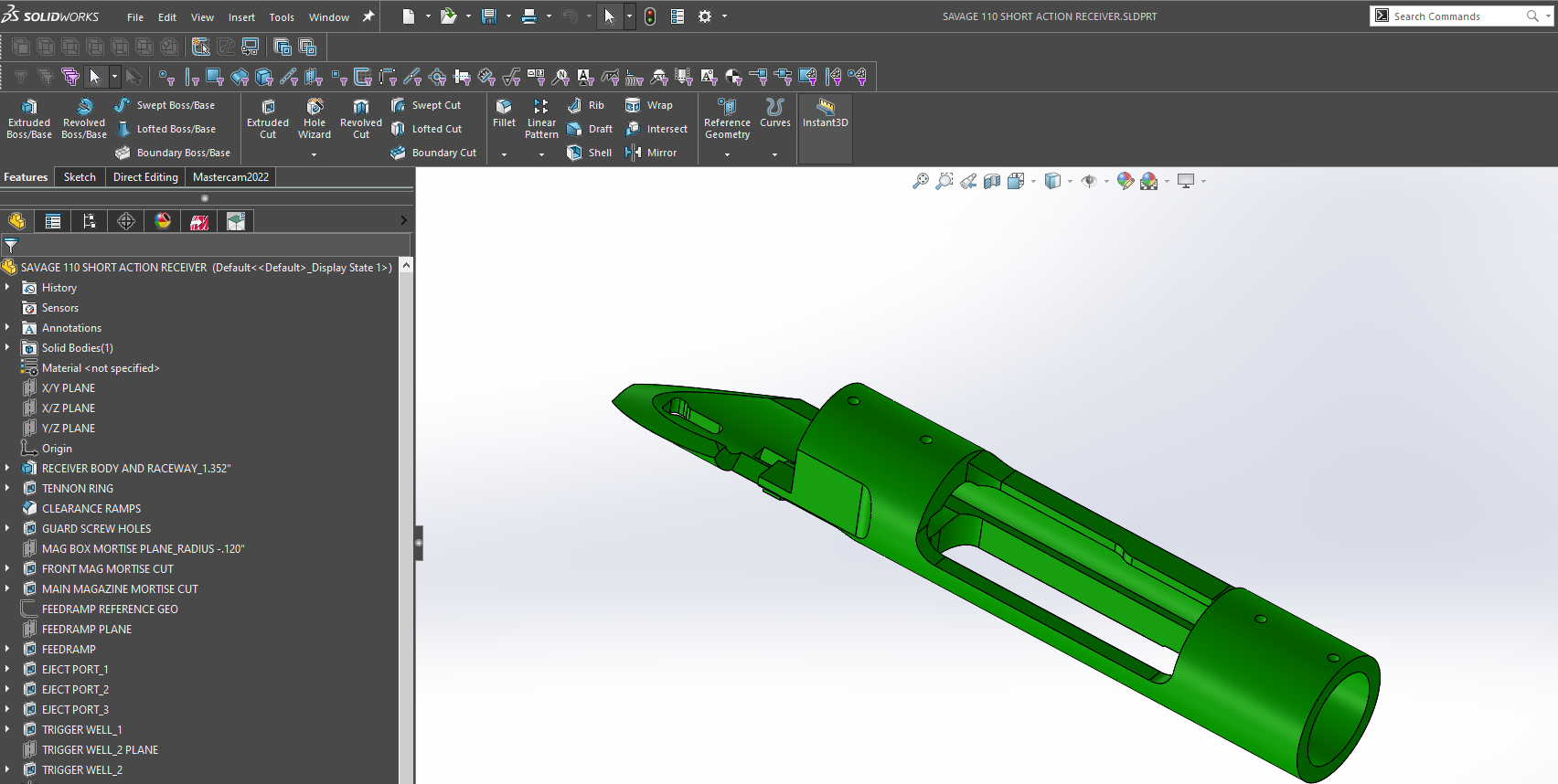Click the New document icon
Screen dimensions: 1558x784
[x=409, y=16]
